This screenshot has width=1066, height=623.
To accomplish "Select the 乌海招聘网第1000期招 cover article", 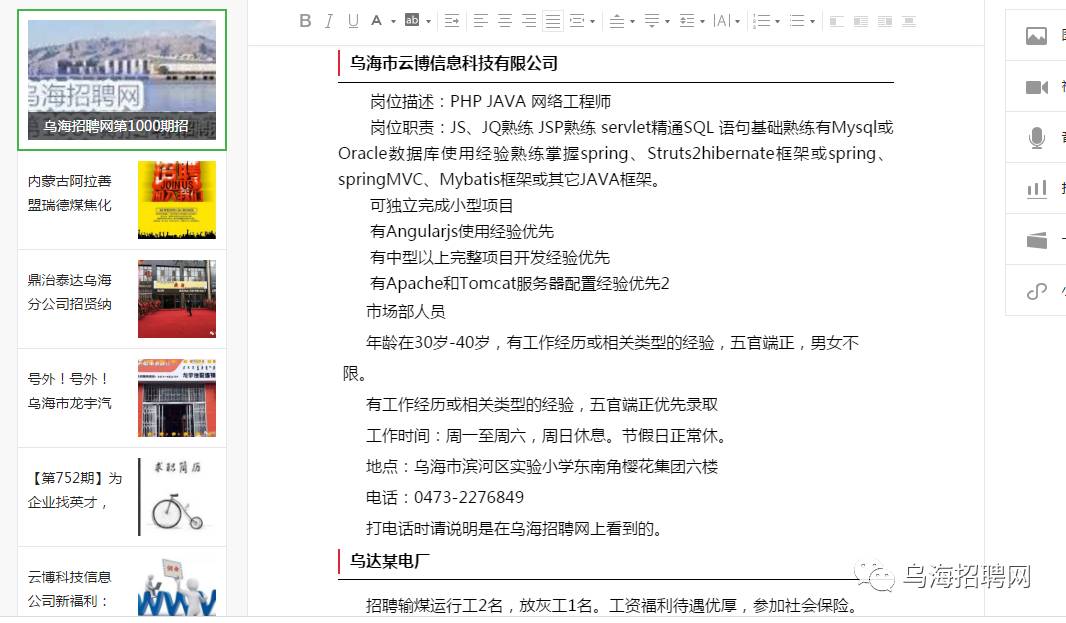I will pos(122,80).
